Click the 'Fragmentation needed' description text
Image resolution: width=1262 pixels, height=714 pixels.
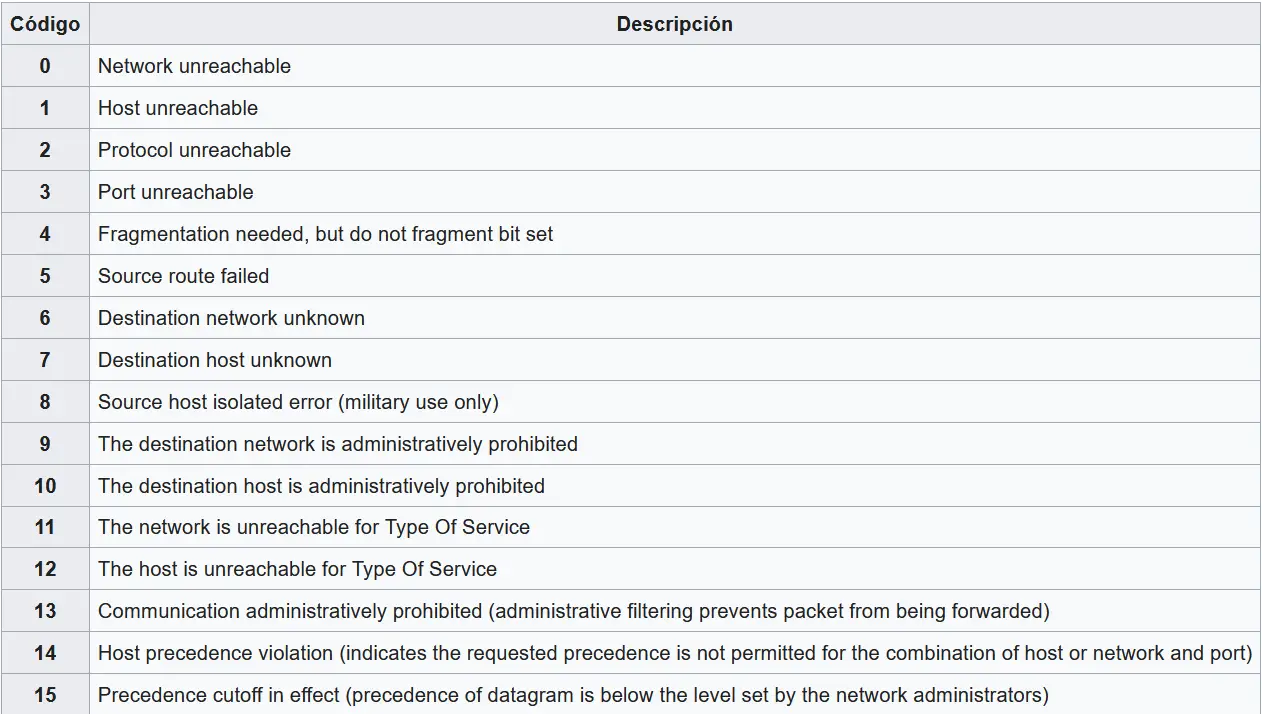tap(325, 234)
